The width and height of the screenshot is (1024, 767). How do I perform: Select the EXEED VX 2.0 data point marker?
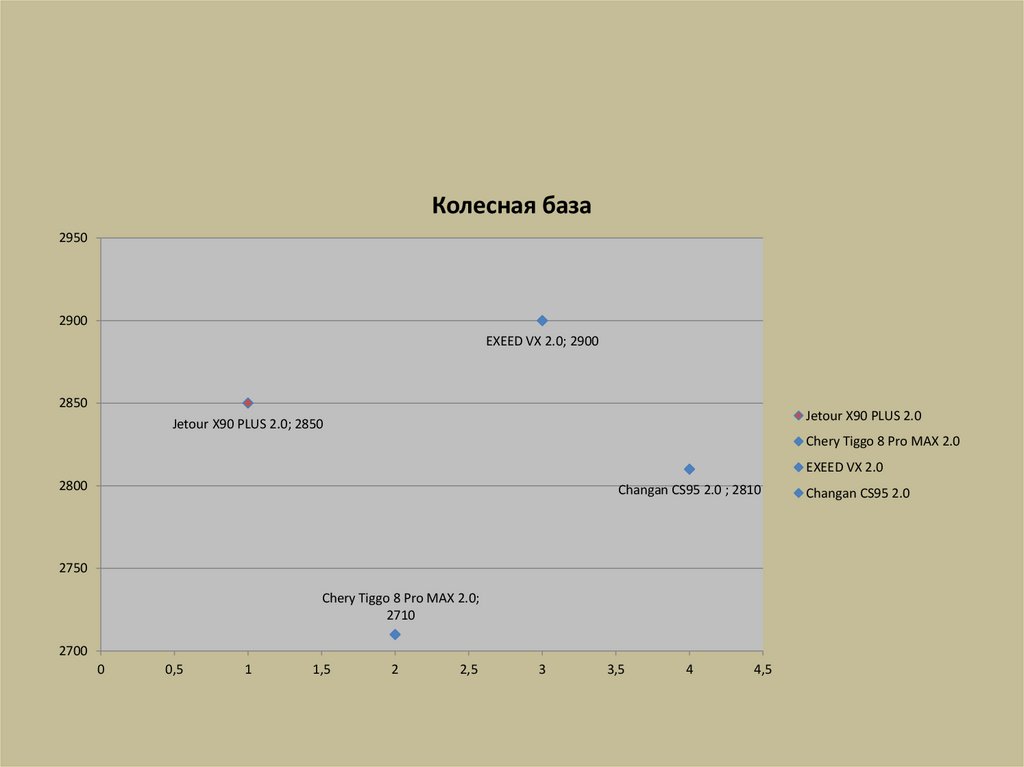(542, 321)
